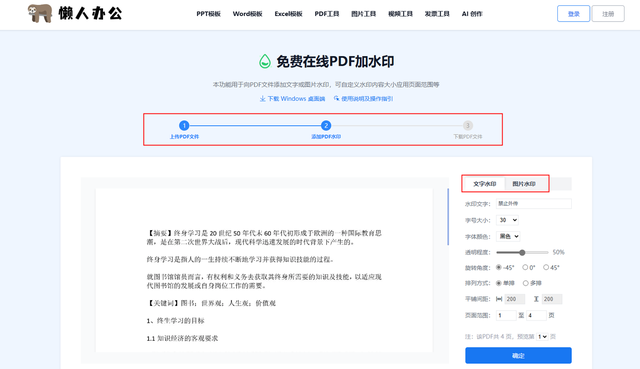Open the preview page number dropdown
The image size is (640, 369).
(542, 337)
